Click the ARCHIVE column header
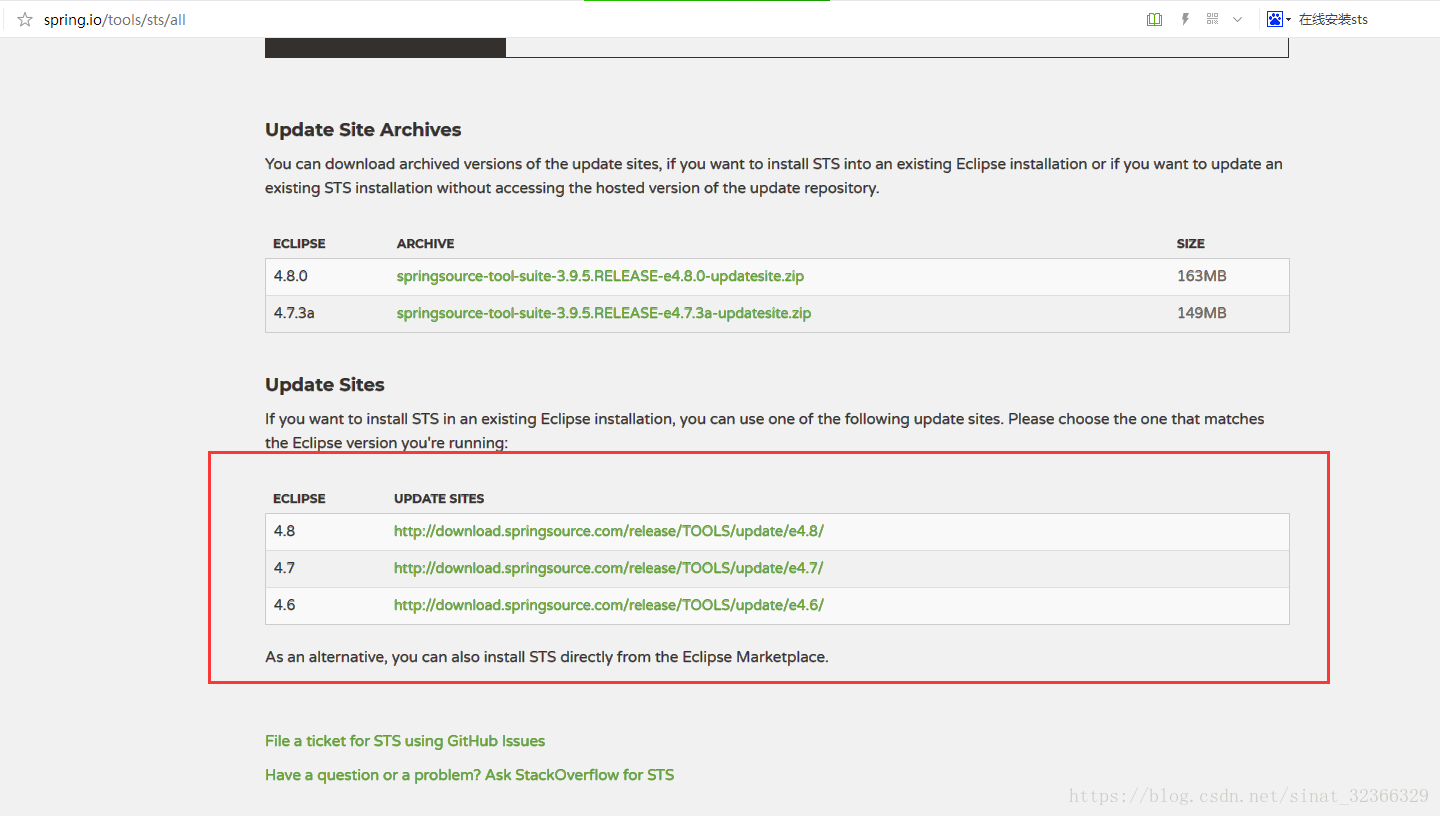1440x816 pixels. pyautogui.click(x=425, y=244)
